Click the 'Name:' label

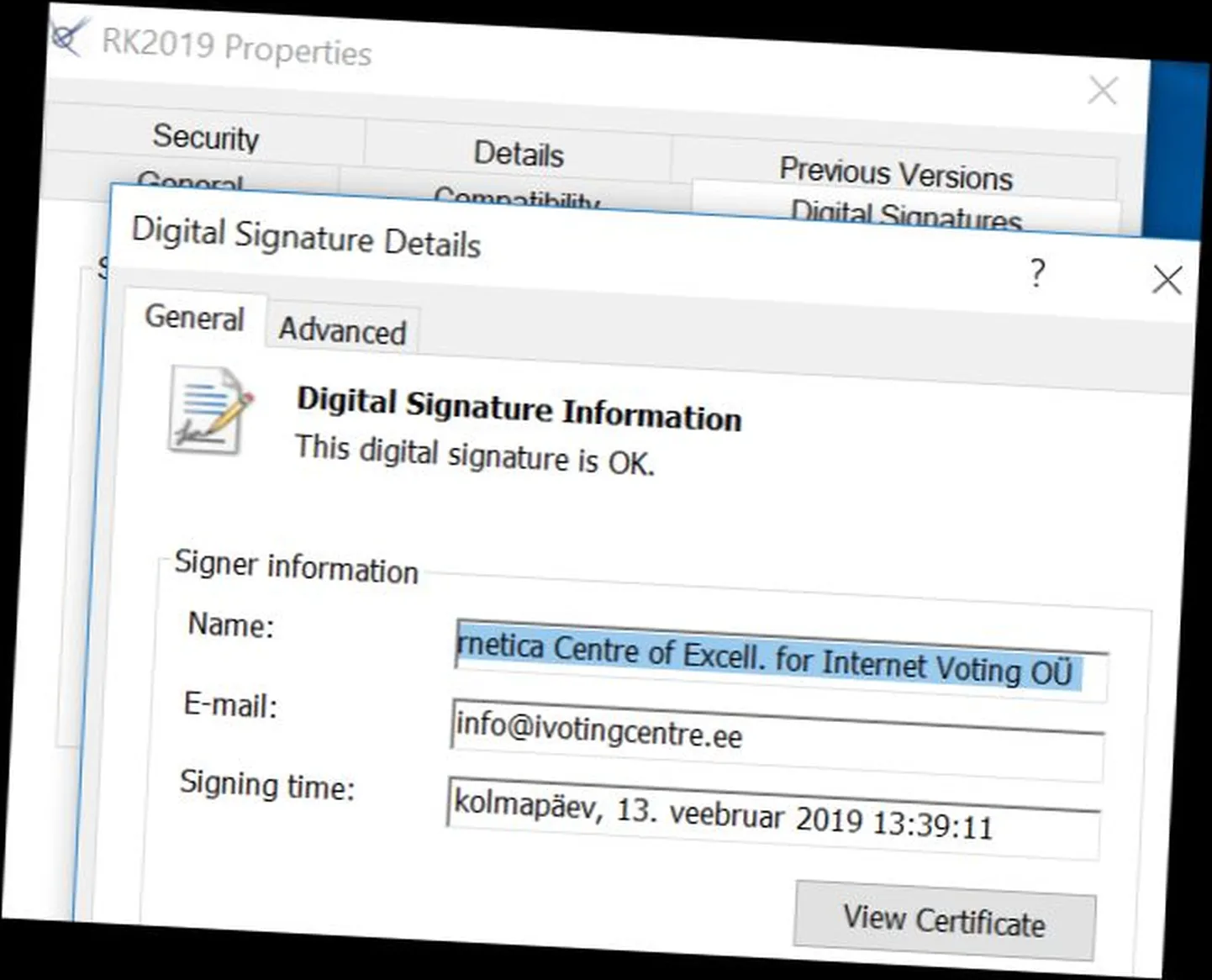coord(231,624)
